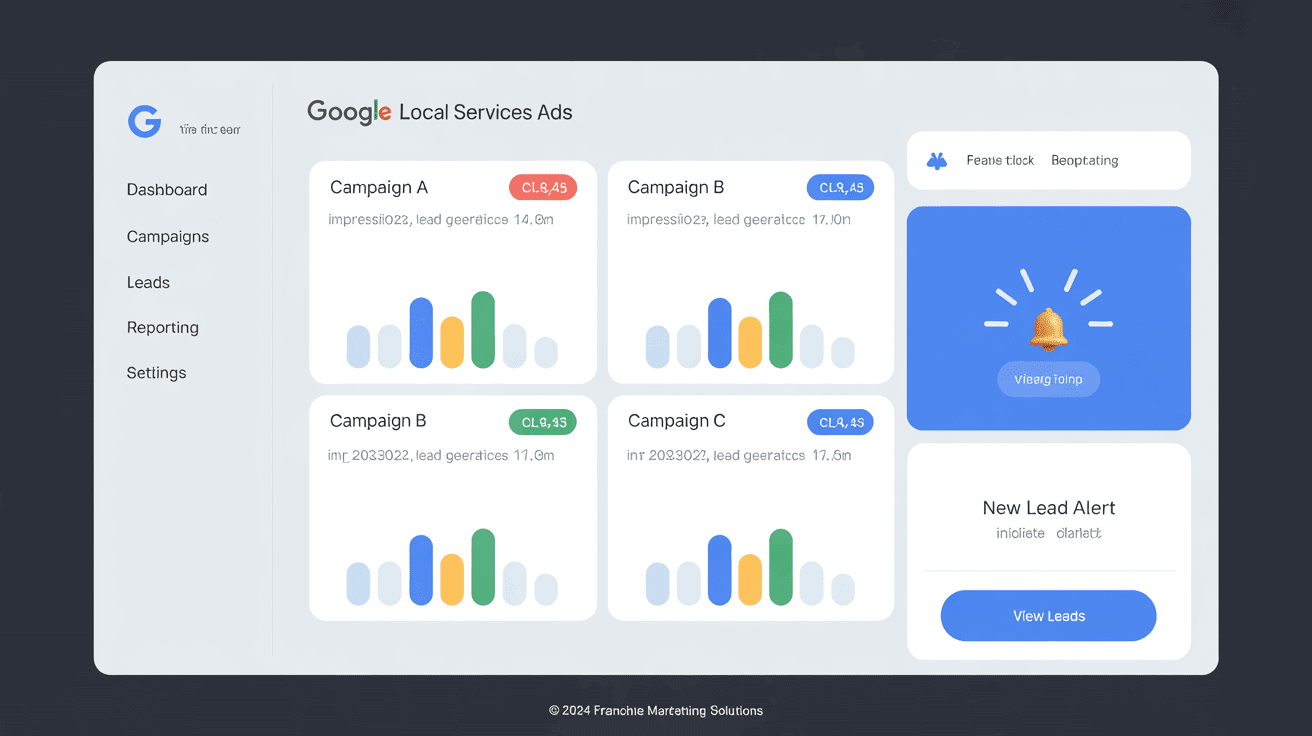Click the bell notification icon
The width and height of the screenshot is (1312, 736).
pyautogui.click(x=1048, y=329)
